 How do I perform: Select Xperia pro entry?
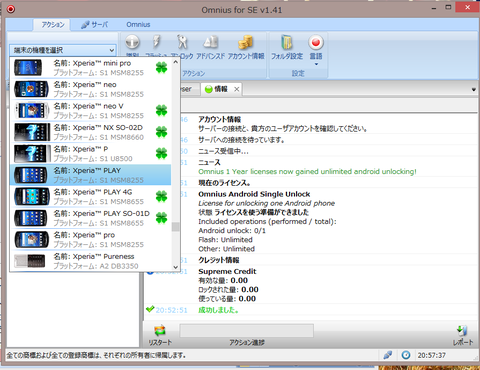(x=91, y=239)
